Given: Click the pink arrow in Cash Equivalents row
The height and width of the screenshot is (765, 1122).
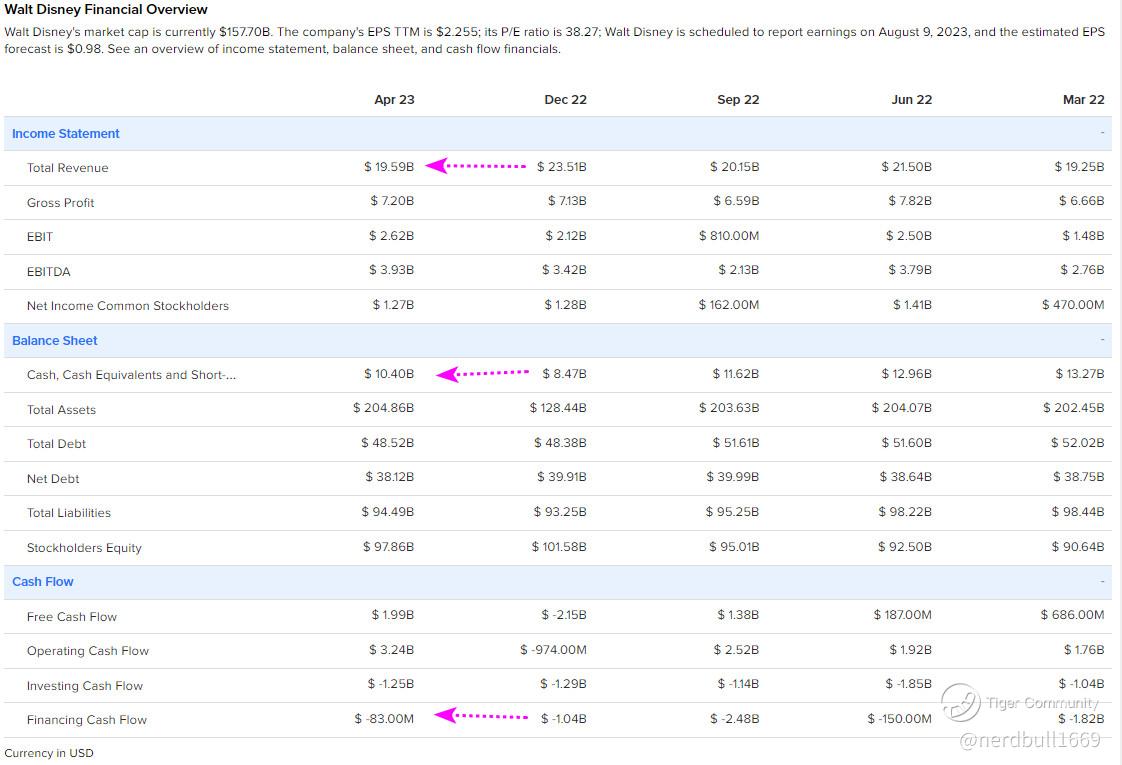Looking at the screenshot, I should 483,374.
